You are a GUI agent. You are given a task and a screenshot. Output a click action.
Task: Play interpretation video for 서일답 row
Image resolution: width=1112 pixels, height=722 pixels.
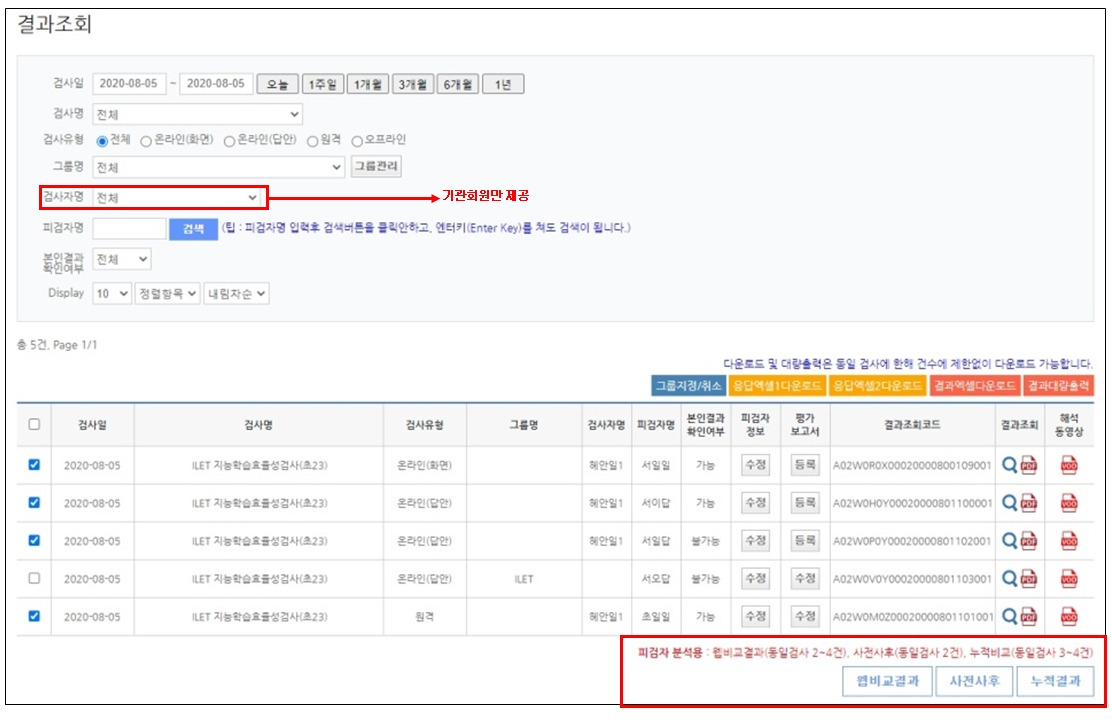pos(1069,541)
